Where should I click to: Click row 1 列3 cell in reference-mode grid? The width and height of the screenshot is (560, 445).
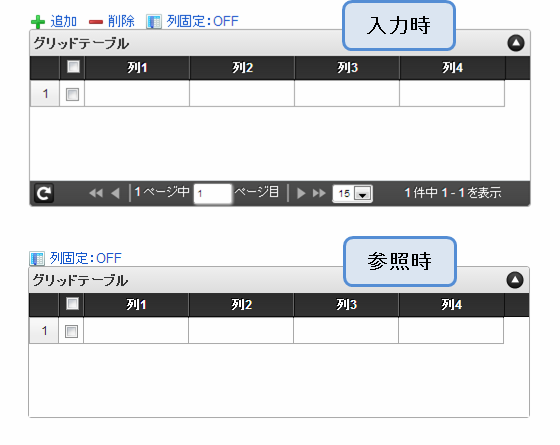(x=346, y=331)
